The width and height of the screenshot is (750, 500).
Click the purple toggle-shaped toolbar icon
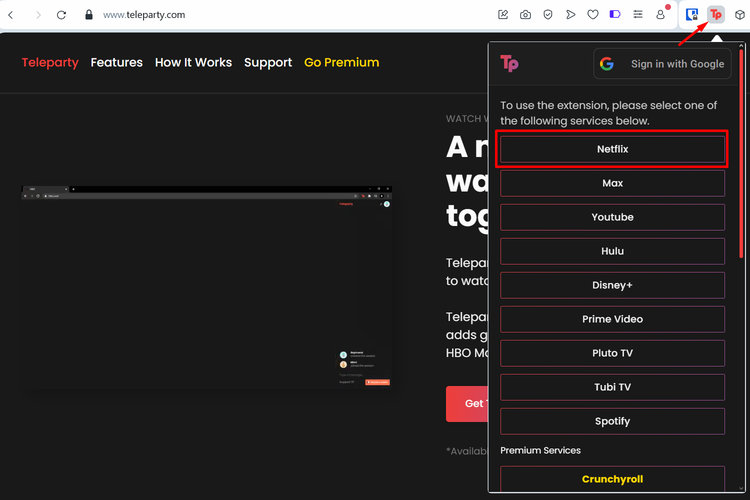pyautogui.click(x=615, y=14)
